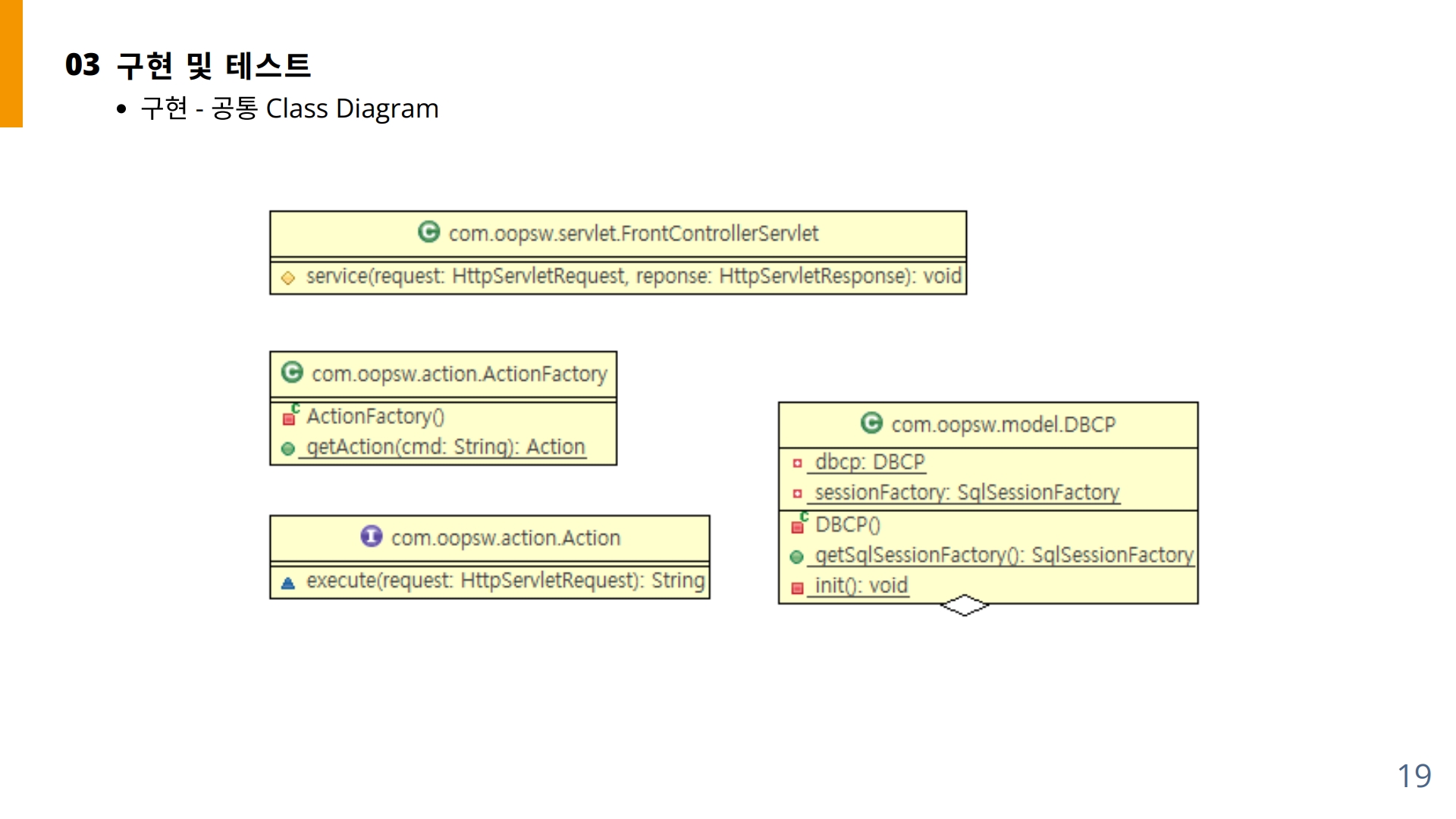Click the bullet text '구현 - 공통 Class Diagram'
1456x819 pixels.
[x=290, y=108]
